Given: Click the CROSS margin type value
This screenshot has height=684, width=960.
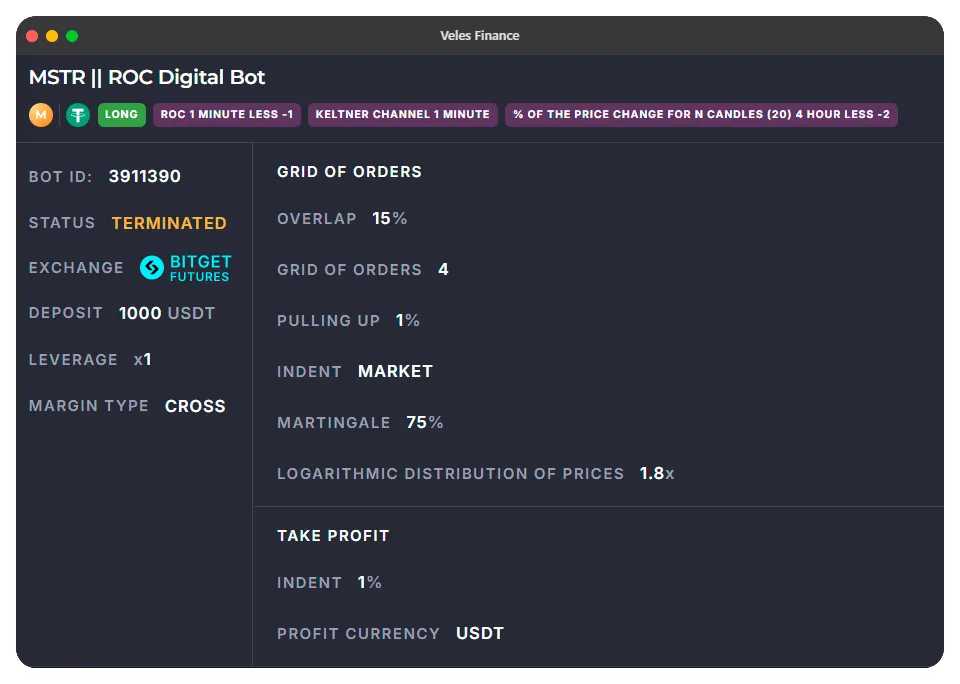Looking at the screenshot, I should coord(195,406).
